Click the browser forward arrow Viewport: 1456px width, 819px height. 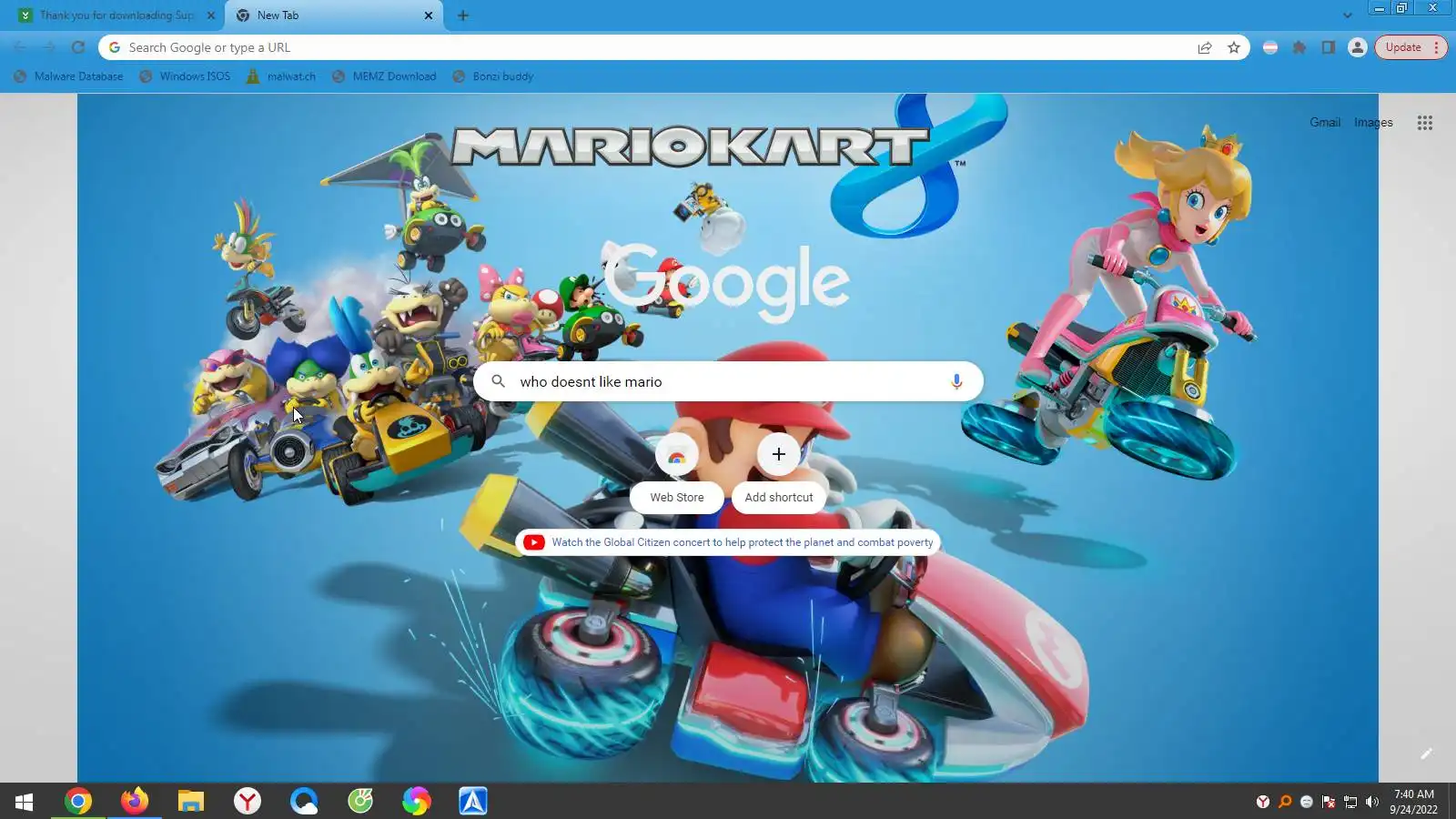(49, 47)
